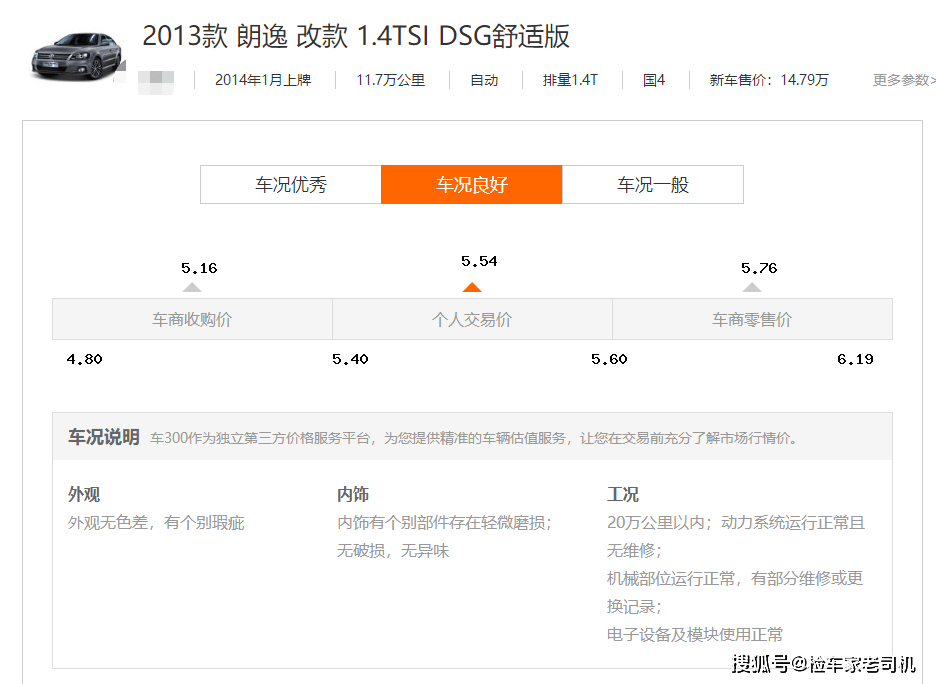
Task: Click the 车况说明 section heading
Action: tap(104, 437)
